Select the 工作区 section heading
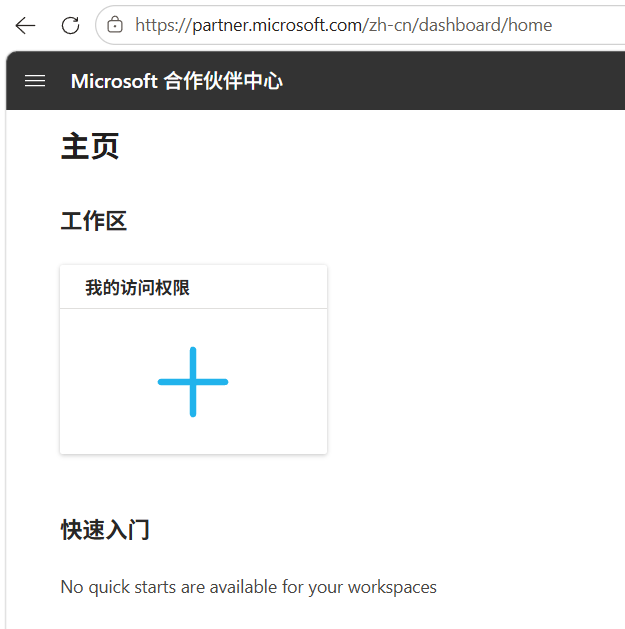Screen dimensions: 625x629 [x=94, y=221]
